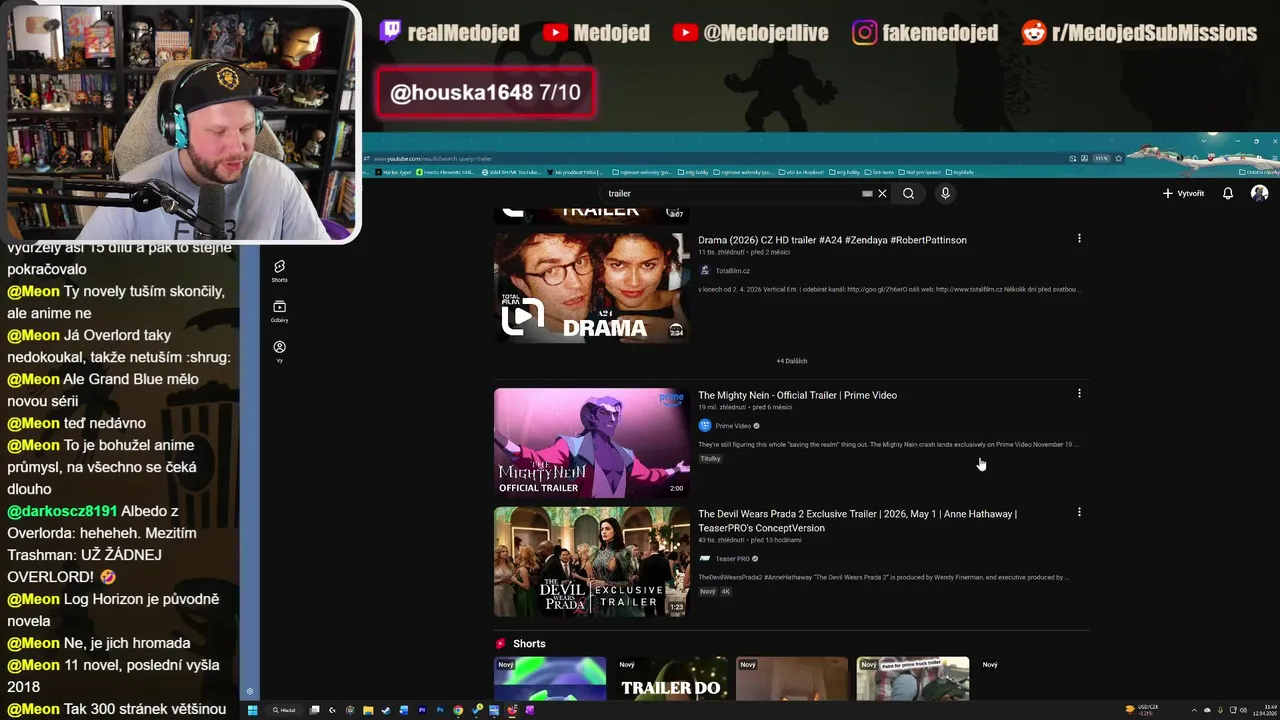Click the @houska1648 7/10 banner

pos(485,93)
